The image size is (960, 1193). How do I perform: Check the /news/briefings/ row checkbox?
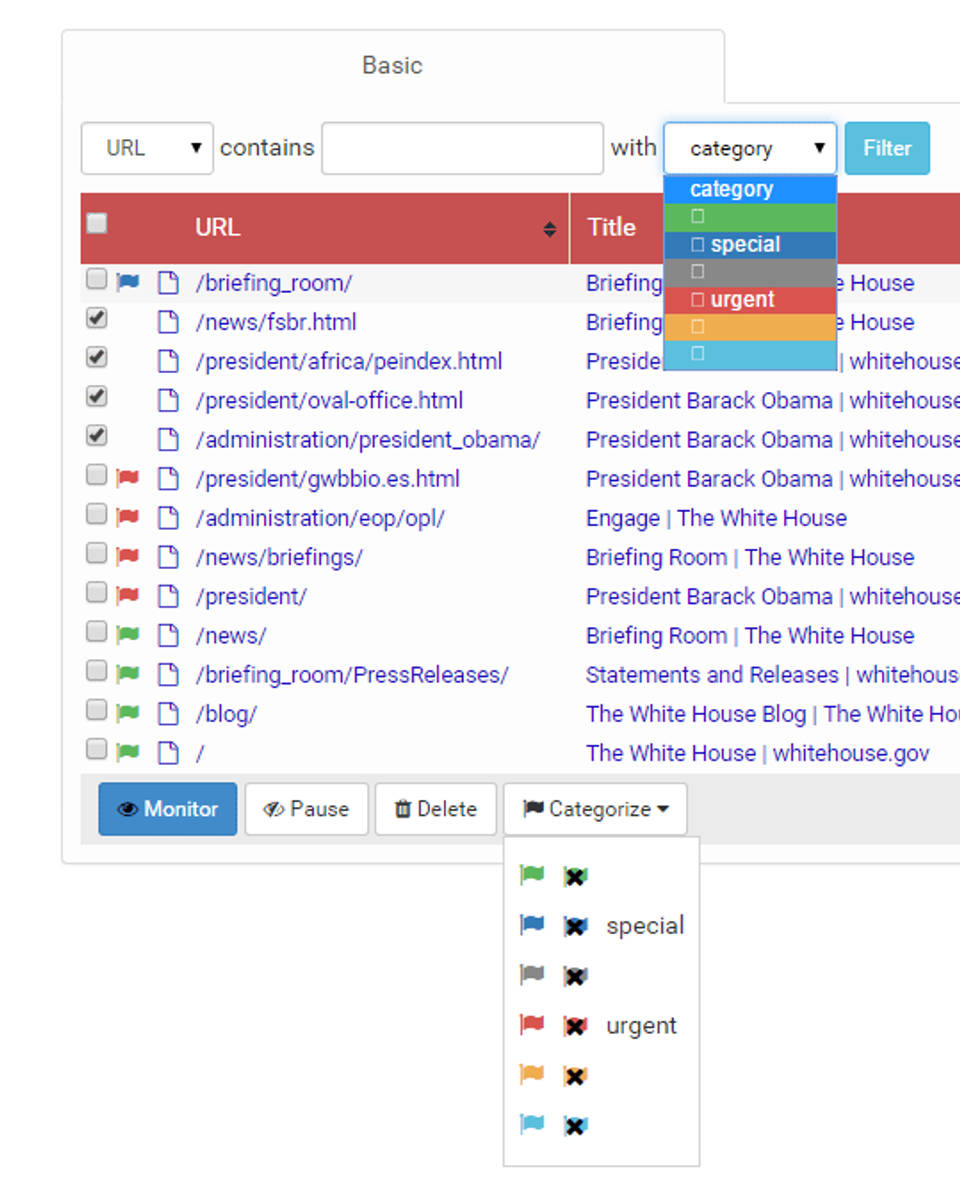[97, 553]
